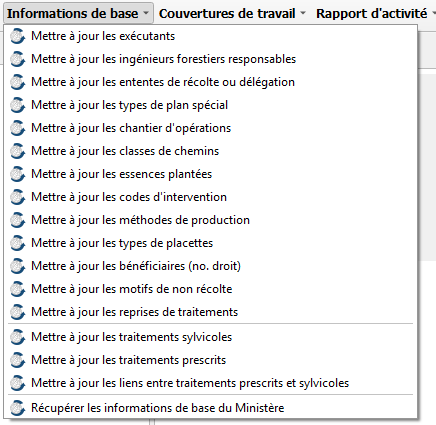Click icon beside chantier d'opérations entry
436x425 pixels.
pyautogui.click(x=17, y=128)
